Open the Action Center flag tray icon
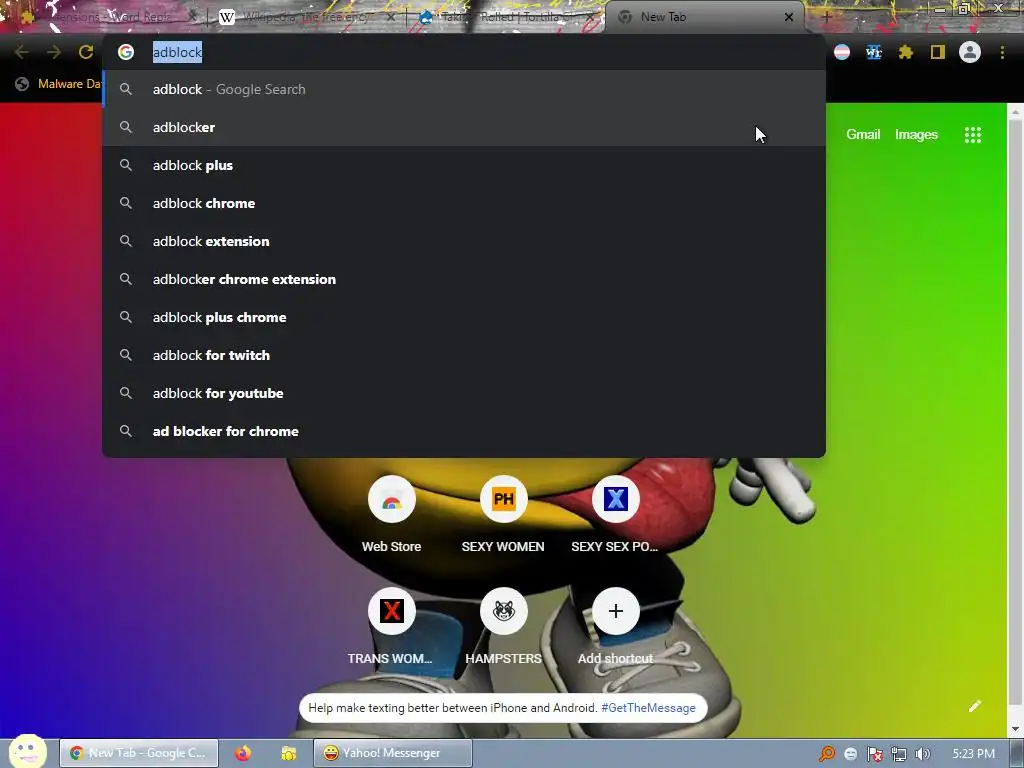Viewport: 1024px width, 768px height. pyautogui.click(x=874, y=754)
